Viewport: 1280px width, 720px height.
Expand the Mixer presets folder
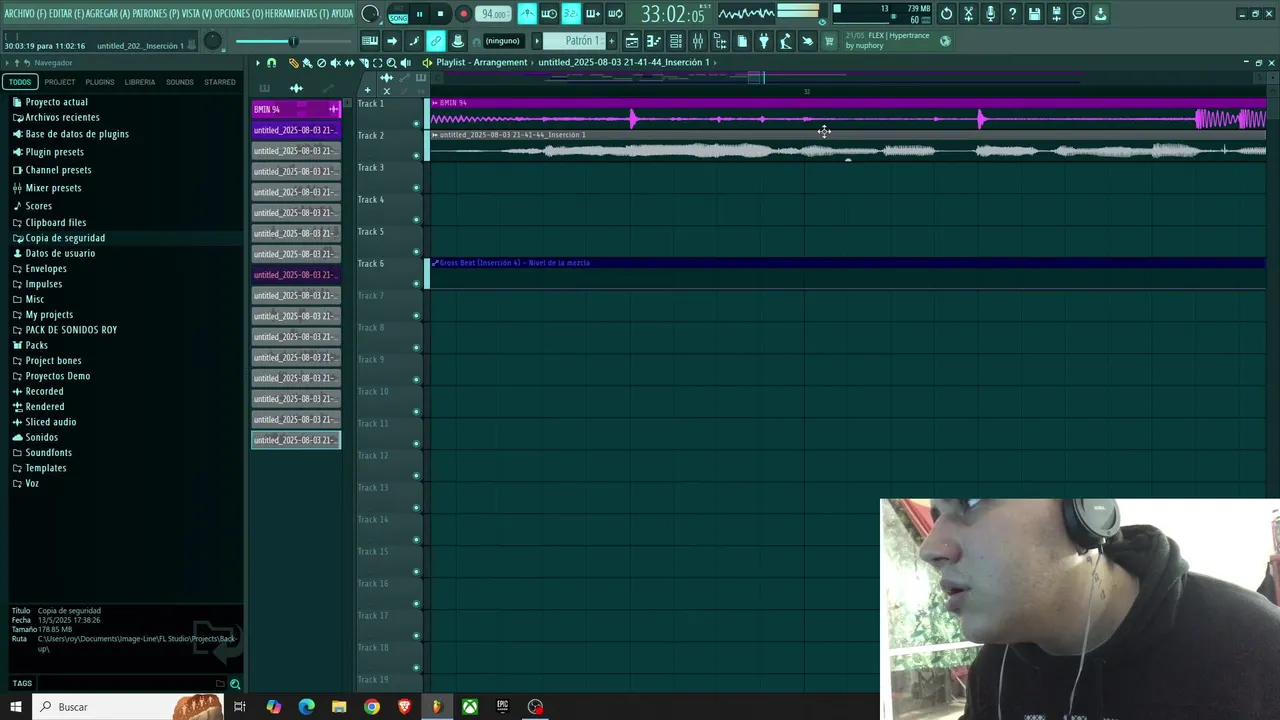[53, 188]
